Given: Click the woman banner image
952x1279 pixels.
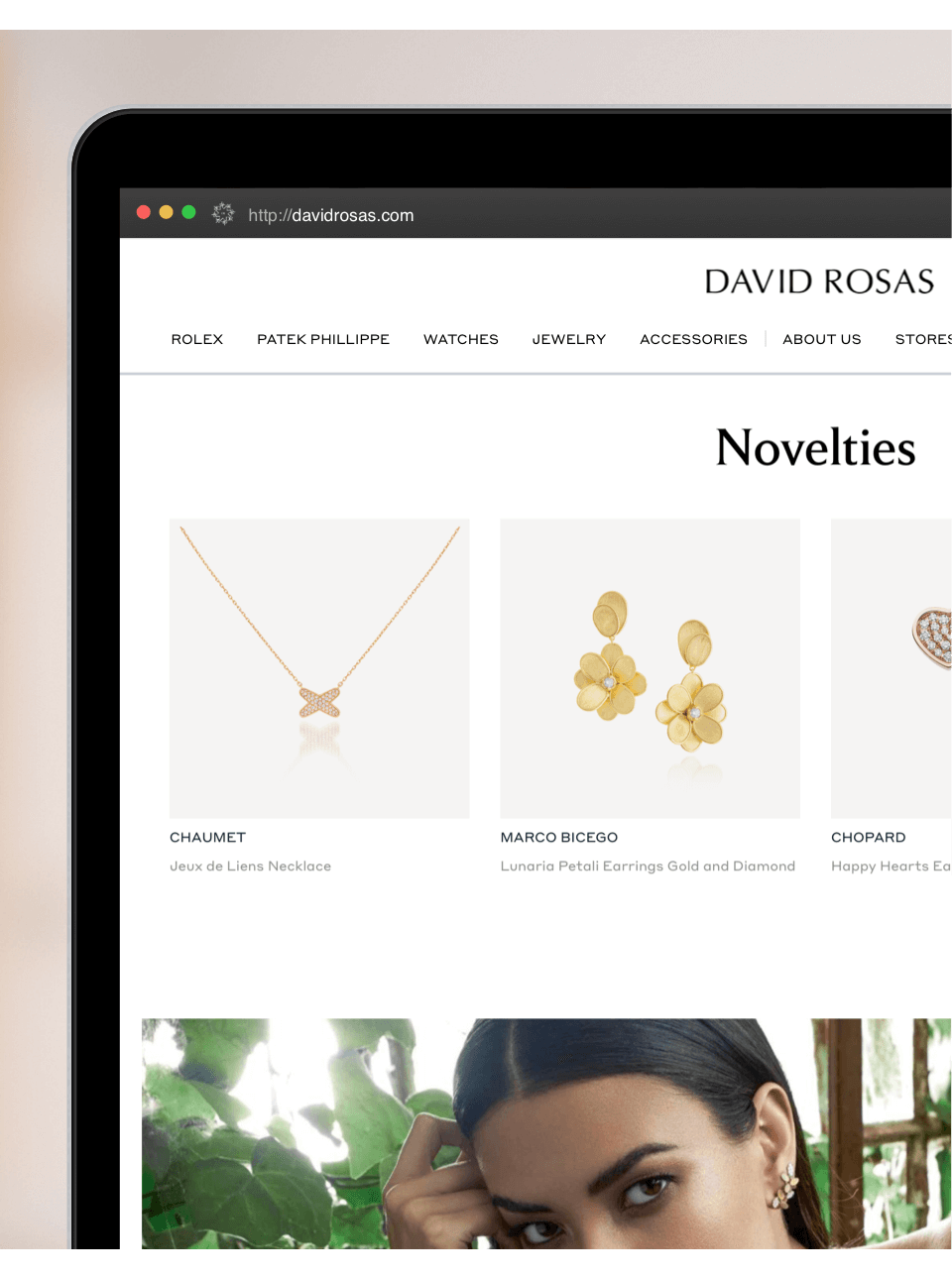Looking at the screenshot, I should 546,1133.
